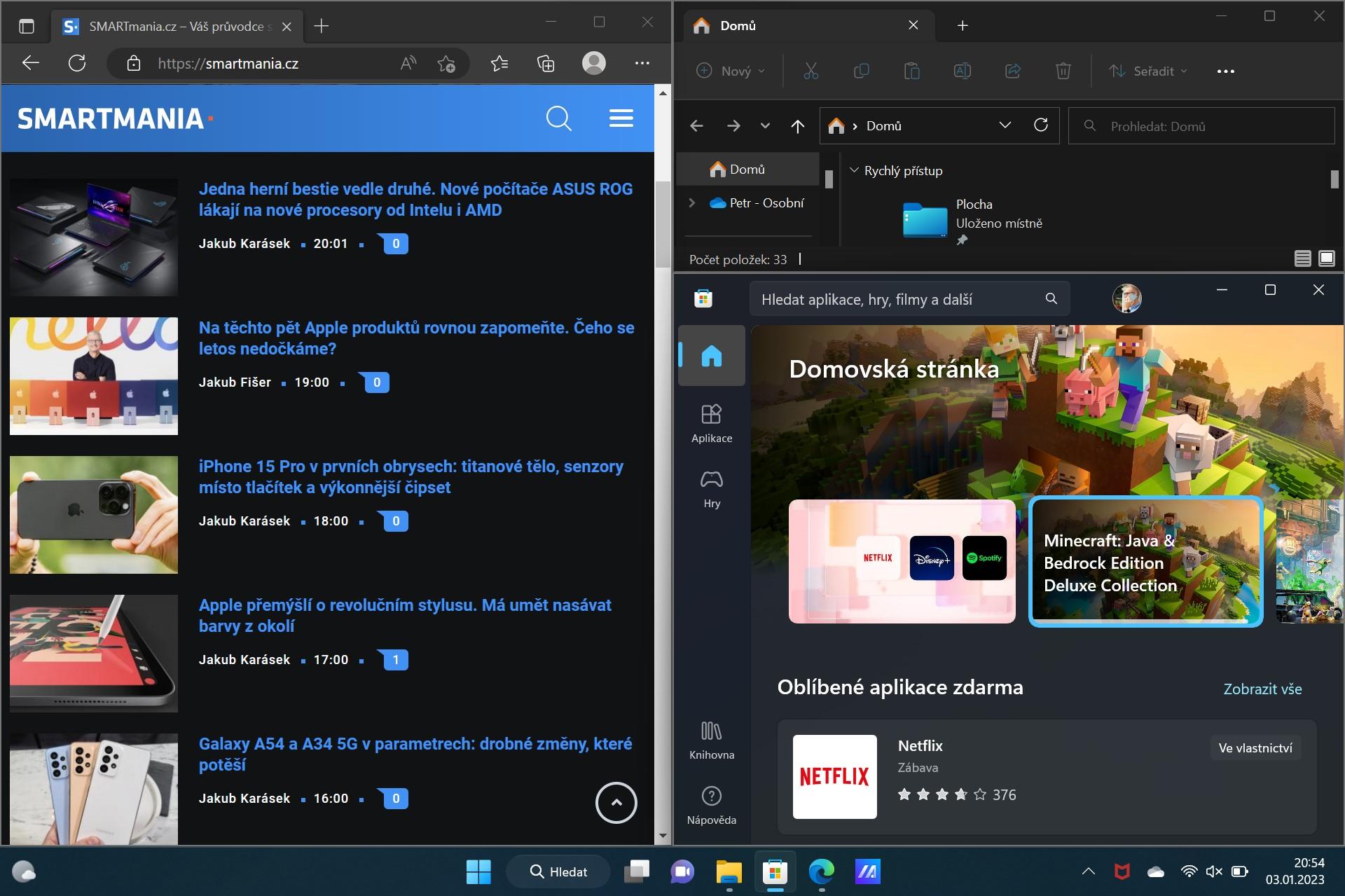Open Microsoft Store Knihovna
Viewport: 1345px width, 896px height.
(x=712, y=740)
